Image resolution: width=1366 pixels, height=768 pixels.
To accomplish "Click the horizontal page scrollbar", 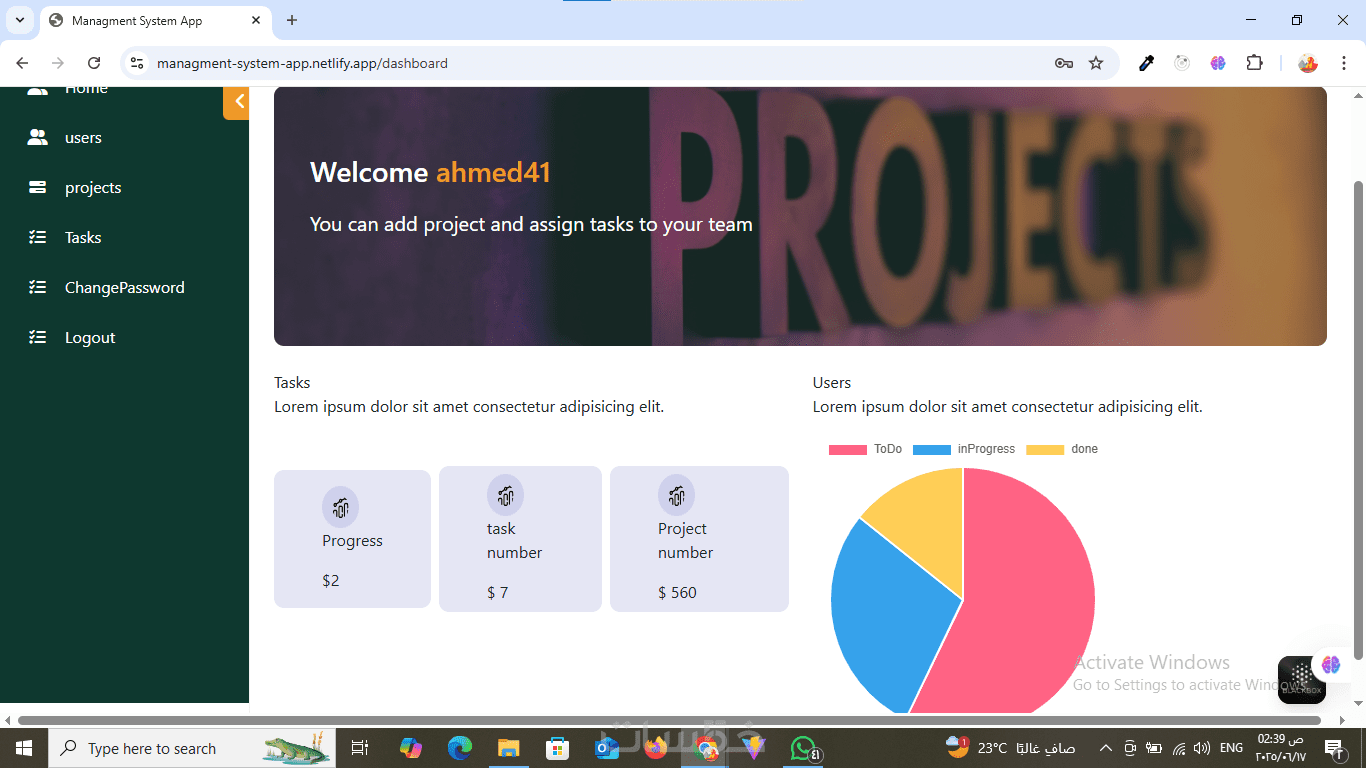I will (x=669, y=720).
